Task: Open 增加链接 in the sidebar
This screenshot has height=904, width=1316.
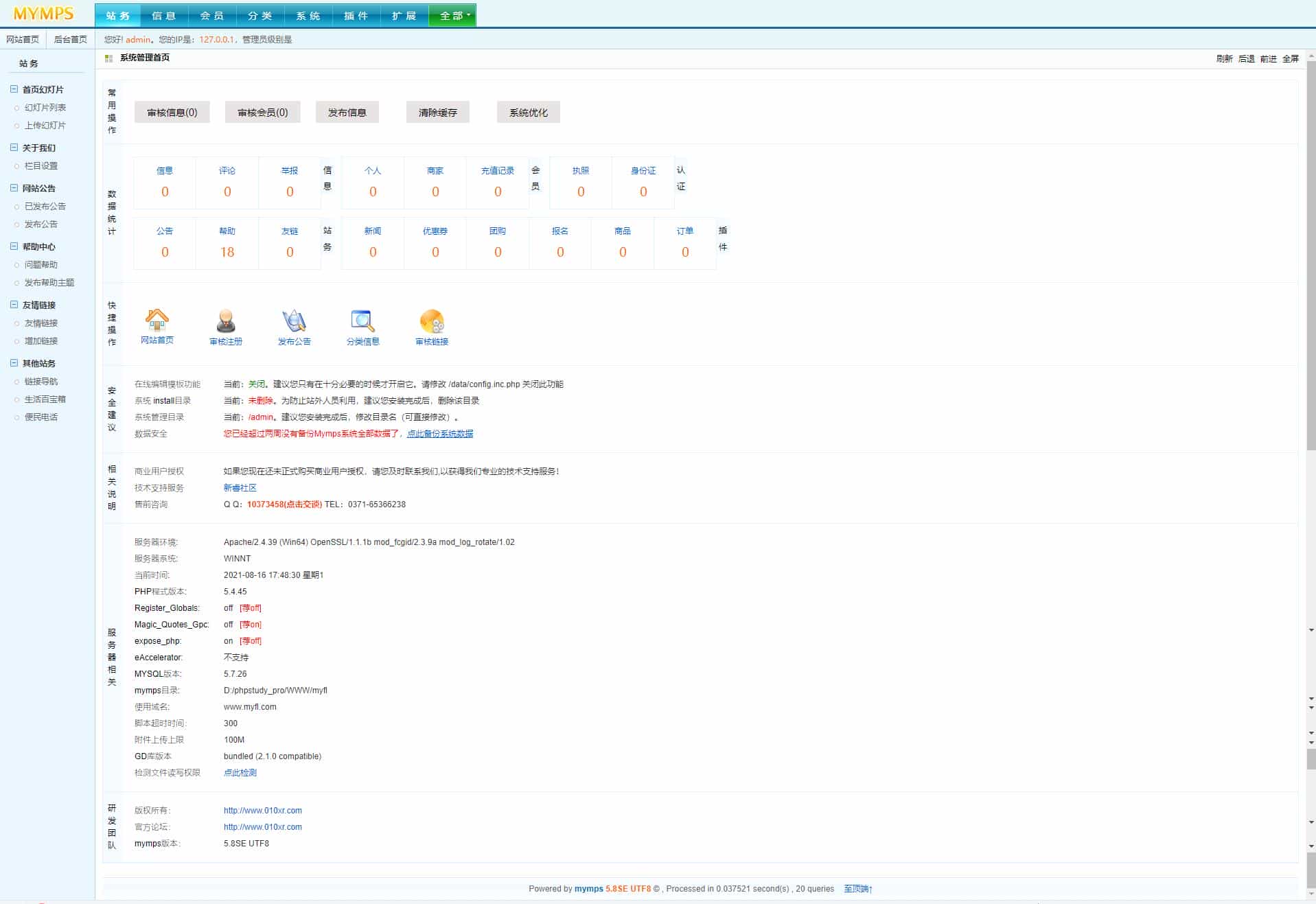Action: (x=41, y=340)
